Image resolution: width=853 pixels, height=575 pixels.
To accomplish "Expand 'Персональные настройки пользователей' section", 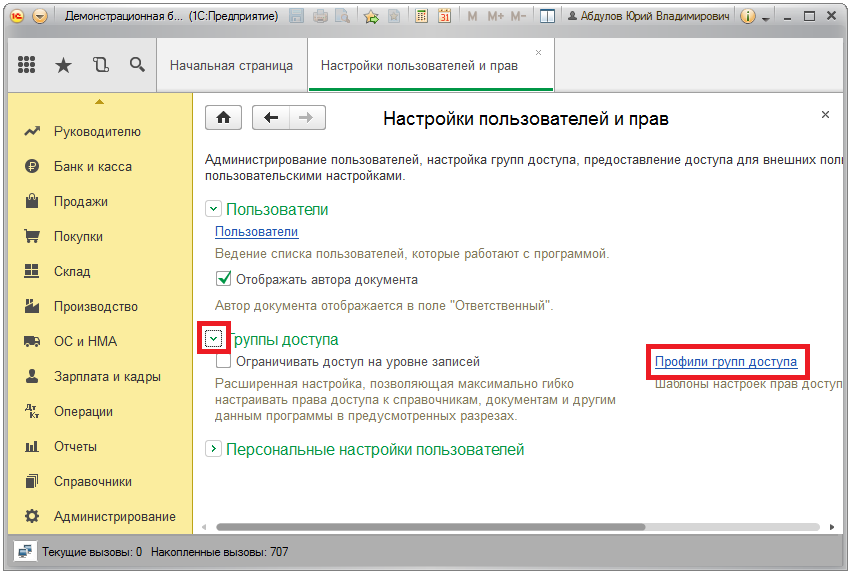I will click(213, 450).
